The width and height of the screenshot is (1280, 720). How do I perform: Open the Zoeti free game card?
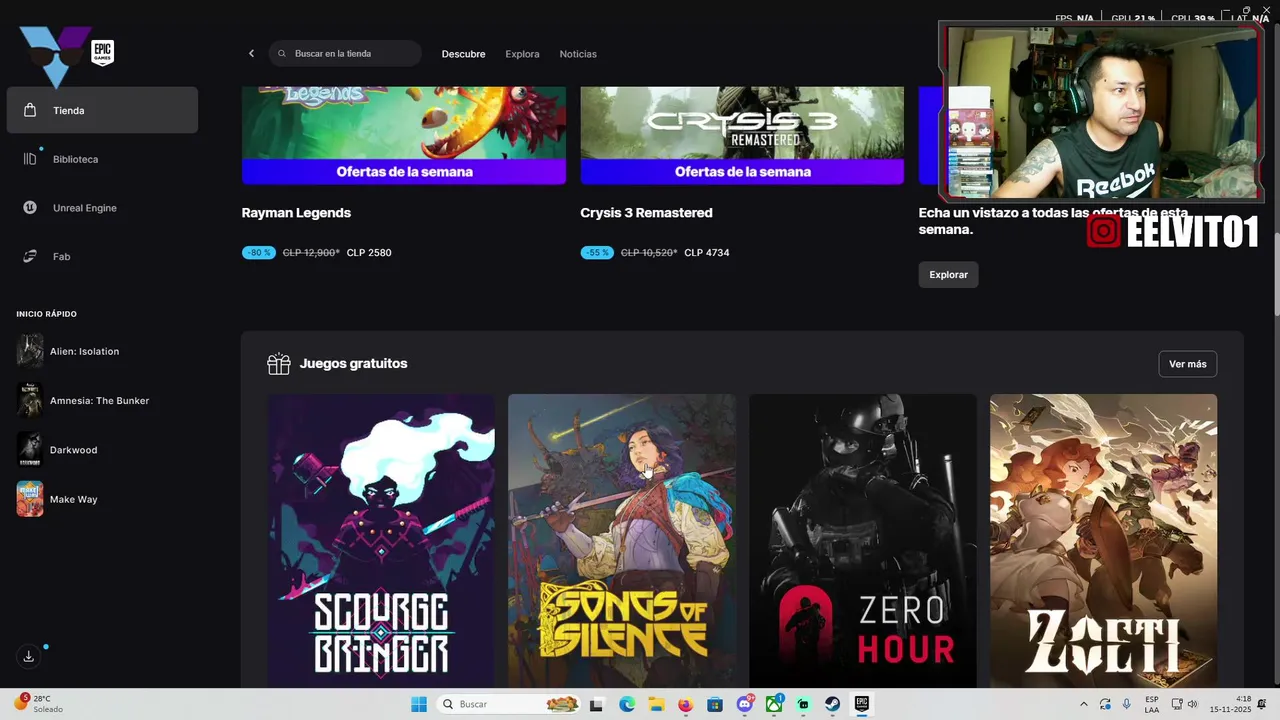1104,540
